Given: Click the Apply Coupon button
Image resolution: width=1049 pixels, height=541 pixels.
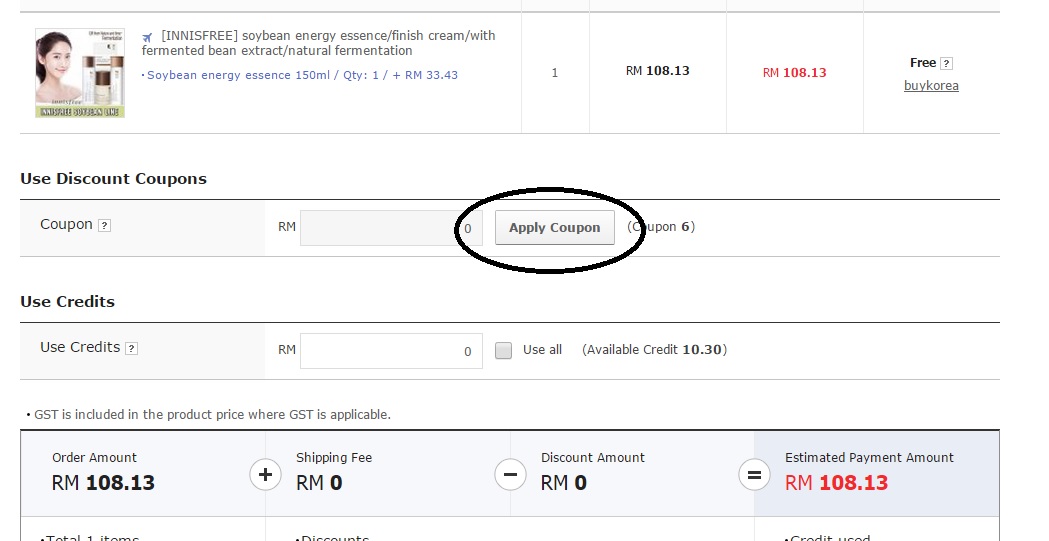Looking at the screenshot, I should pos(555,227).
